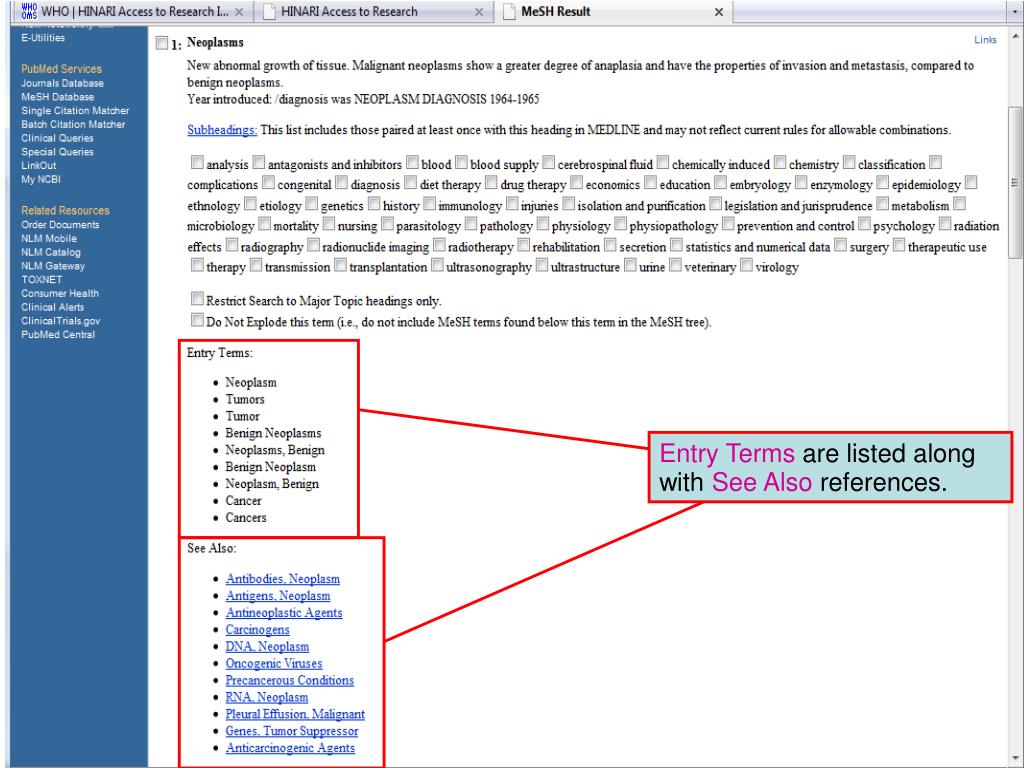Click the vertical scrollbar thumb
Image resolution: width=1024 pixels, height=768 pixels.
click(1014, 183)
